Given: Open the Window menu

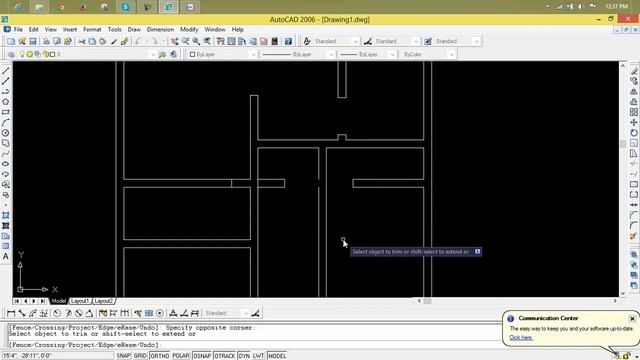Looking at the screenshot, I should [215, 29].
